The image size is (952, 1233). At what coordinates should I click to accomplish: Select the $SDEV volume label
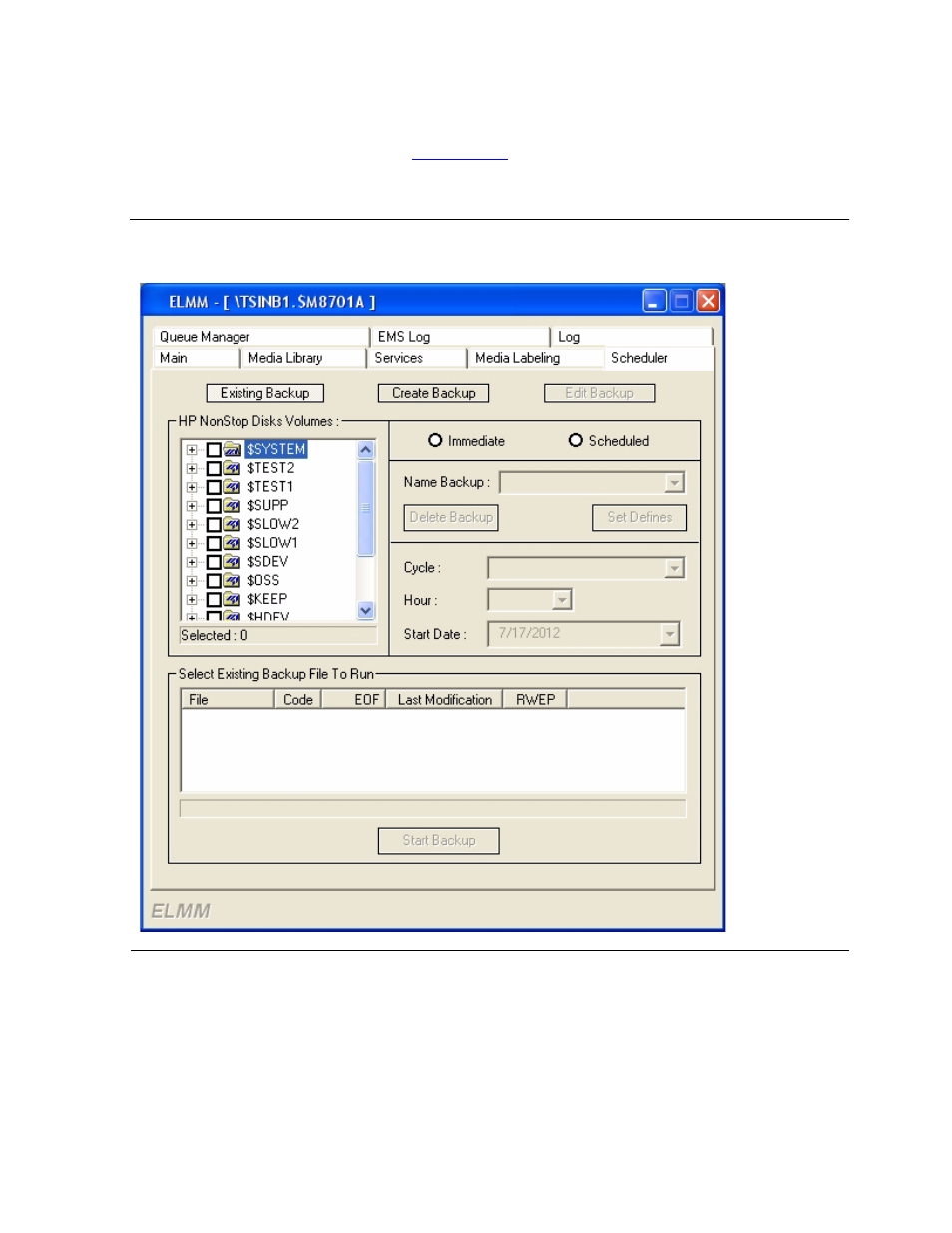(267, 562)
